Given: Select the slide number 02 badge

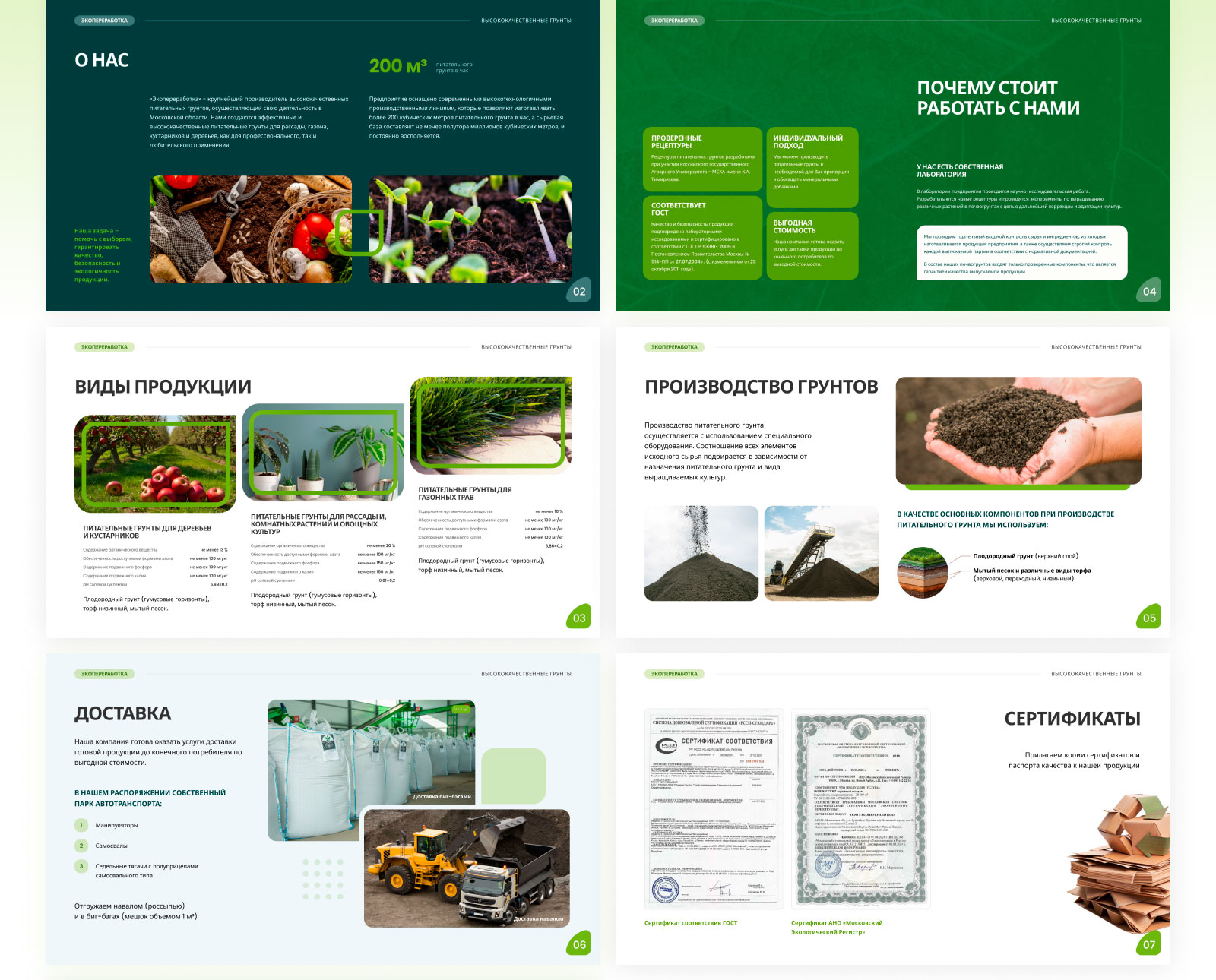Looking at the screenshot, I should [580, 291].
